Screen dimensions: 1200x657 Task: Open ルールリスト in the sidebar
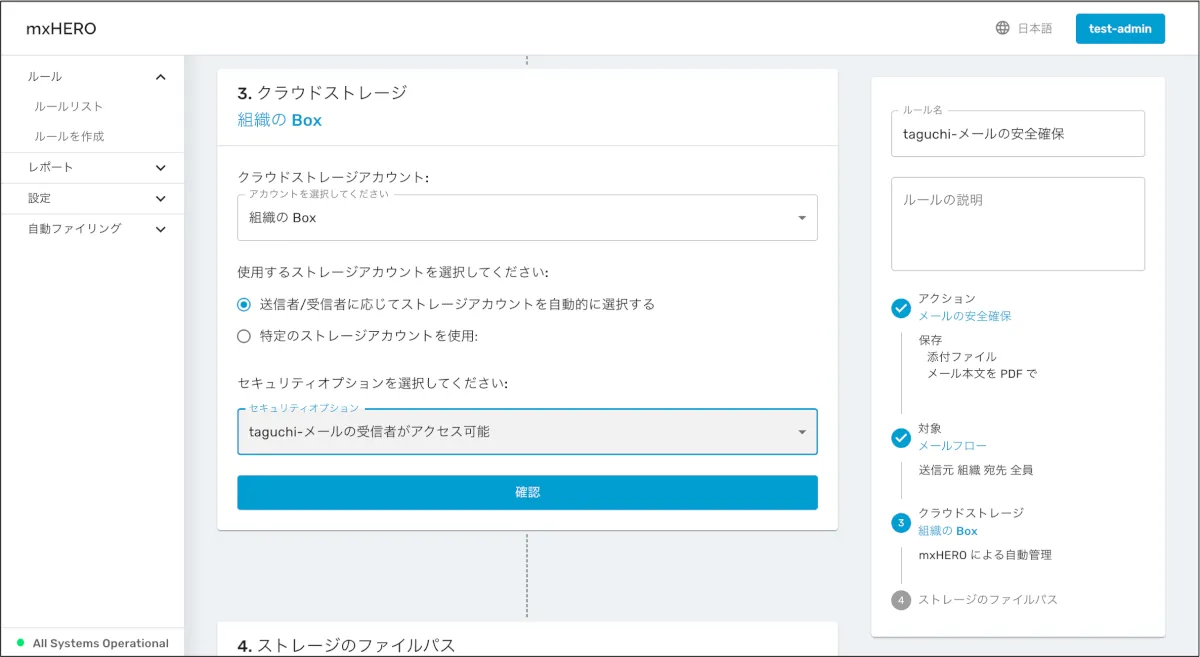pos(68,106)
